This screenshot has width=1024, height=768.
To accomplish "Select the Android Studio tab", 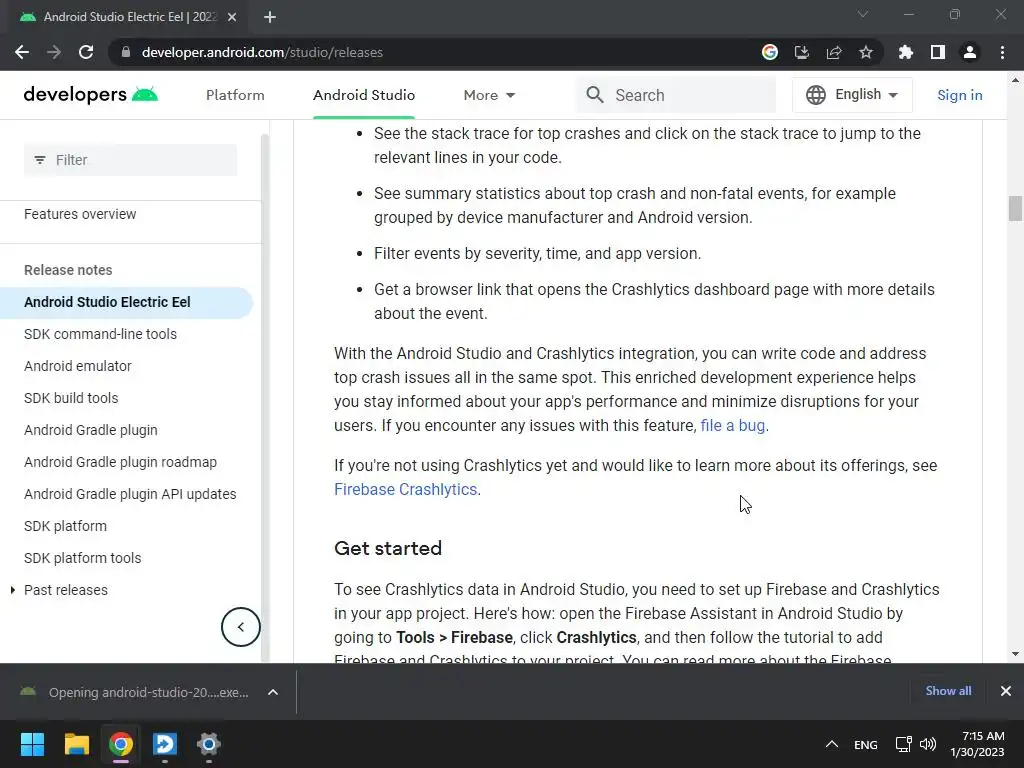I will 364,95.
